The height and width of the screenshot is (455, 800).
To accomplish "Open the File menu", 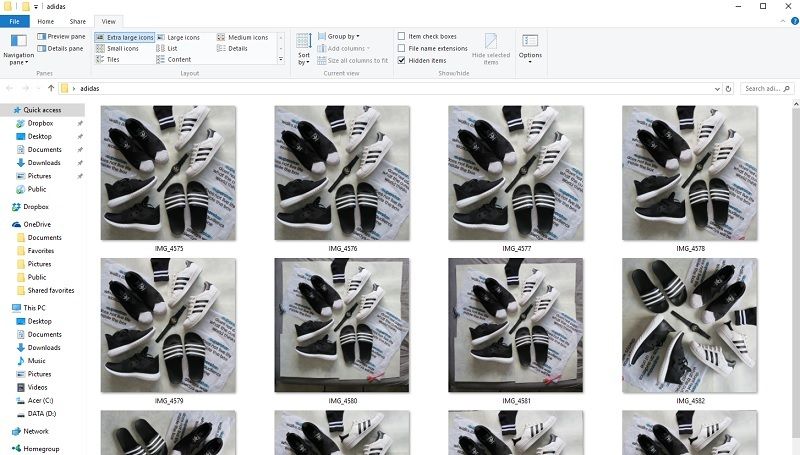I will (15, 20).
